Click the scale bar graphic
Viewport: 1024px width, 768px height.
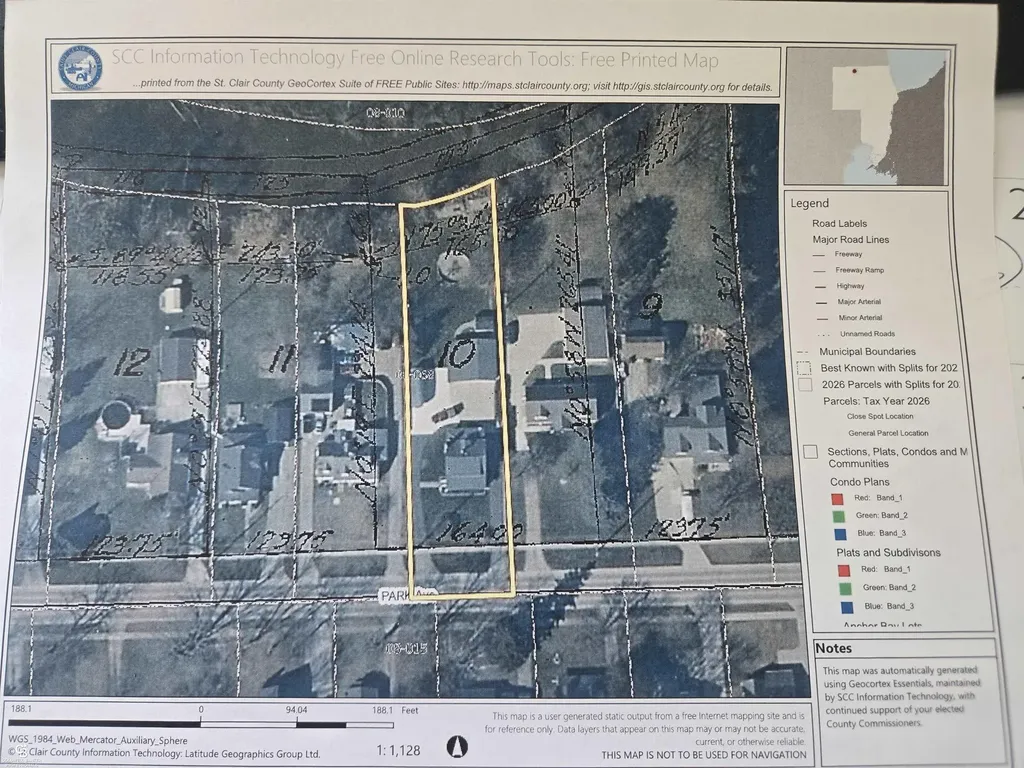(x=200, y=724)
